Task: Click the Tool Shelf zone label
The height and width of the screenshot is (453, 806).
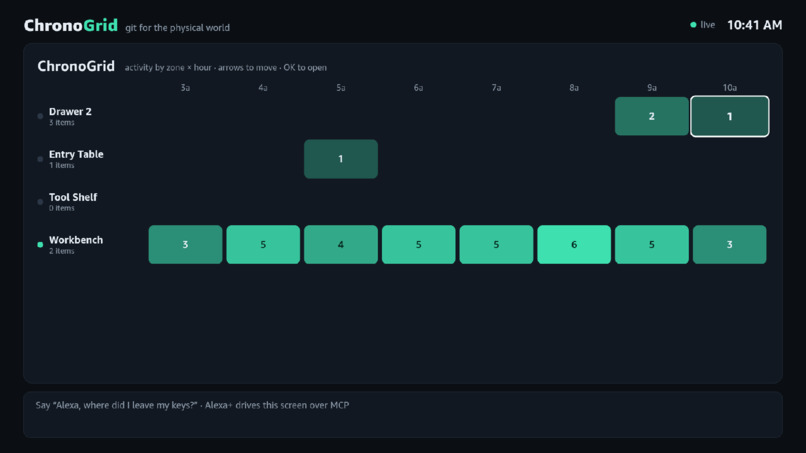Action: point(73,197)
